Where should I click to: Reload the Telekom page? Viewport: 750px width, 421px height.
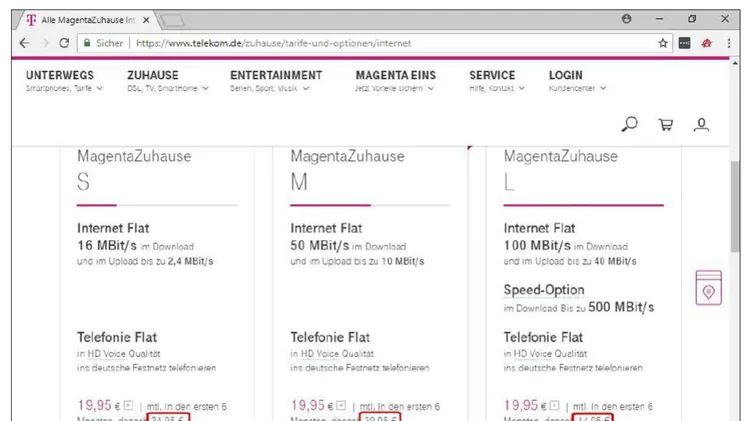pos(64,43)
